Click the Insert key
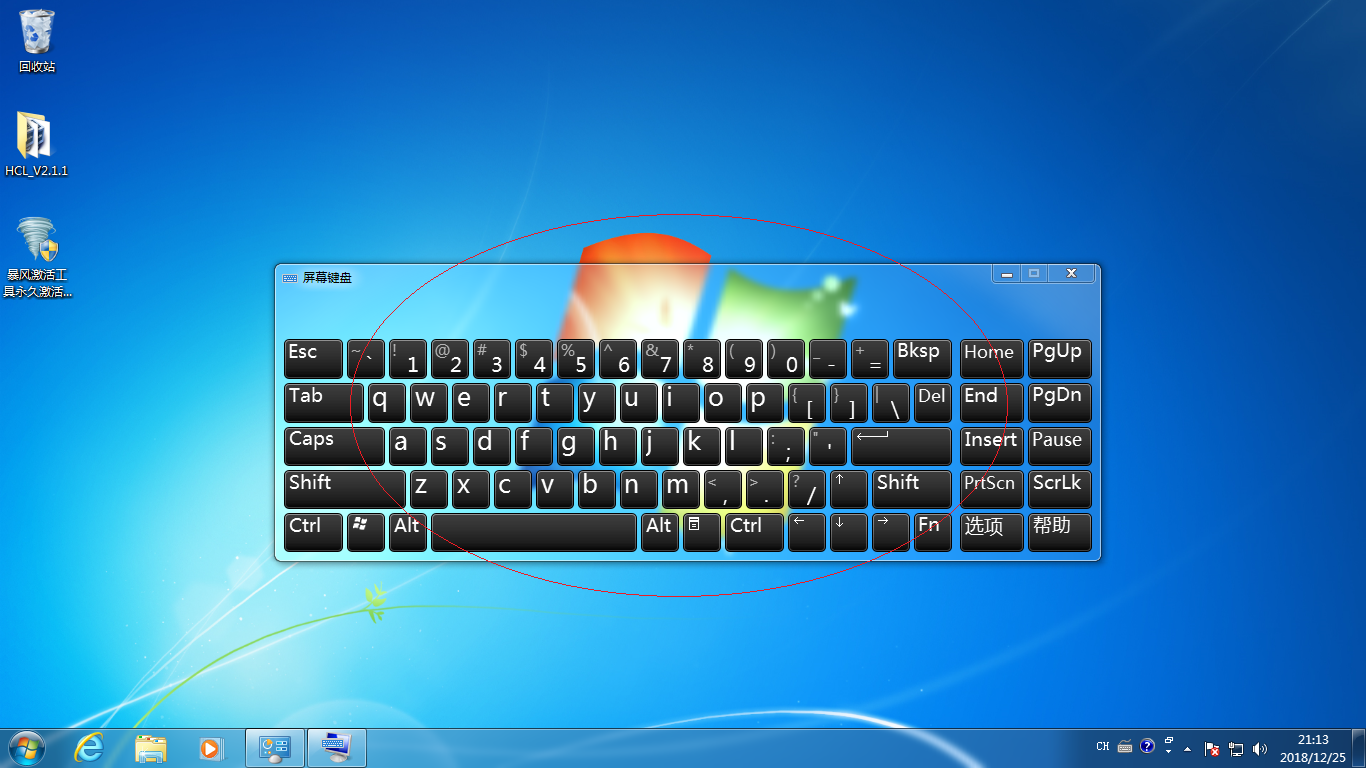This screenshot has width=1366, height=768. [991, 446]
